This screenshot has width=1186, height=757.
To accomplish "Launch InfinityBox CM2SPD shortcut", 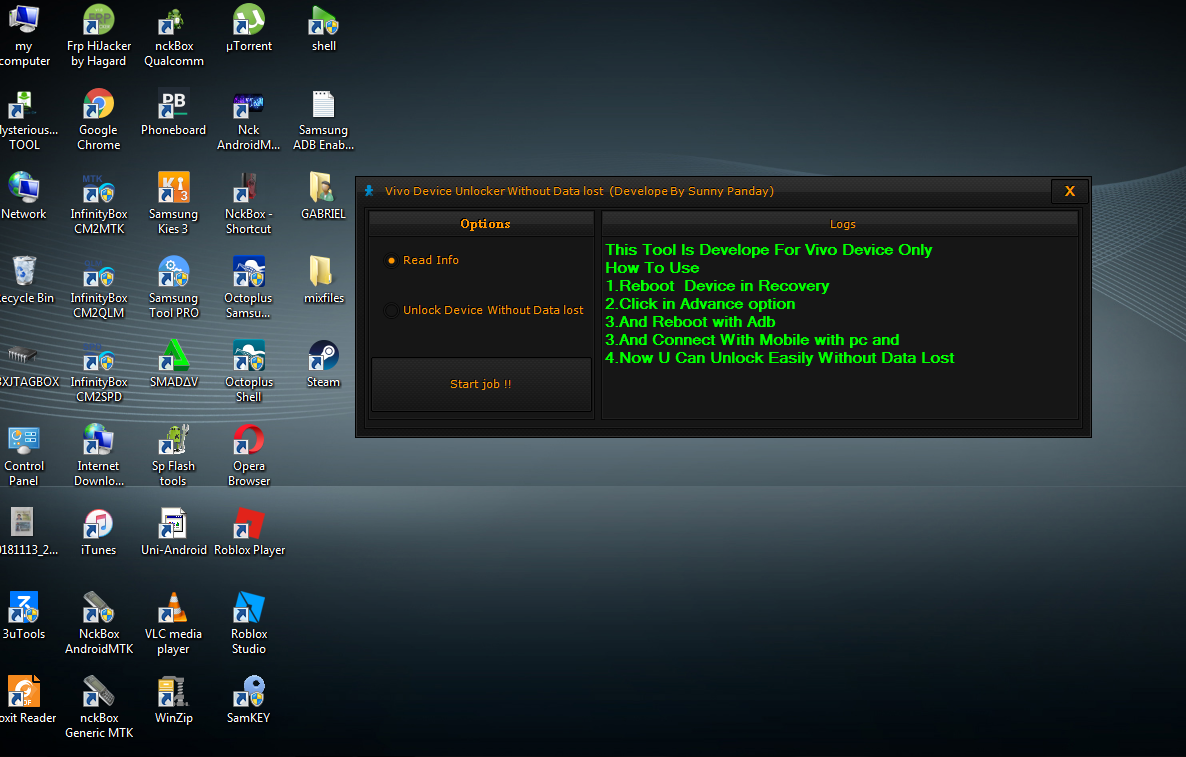I will [x=98, y=371].
